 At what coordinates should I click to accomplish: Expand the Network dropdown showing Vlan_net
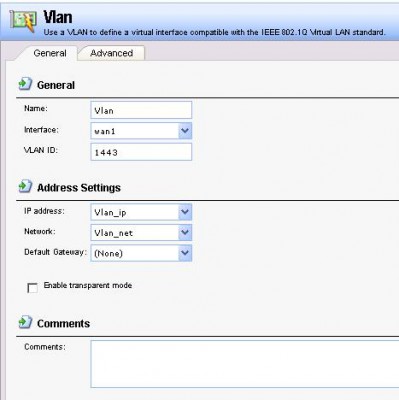click(x=141, y=233)
